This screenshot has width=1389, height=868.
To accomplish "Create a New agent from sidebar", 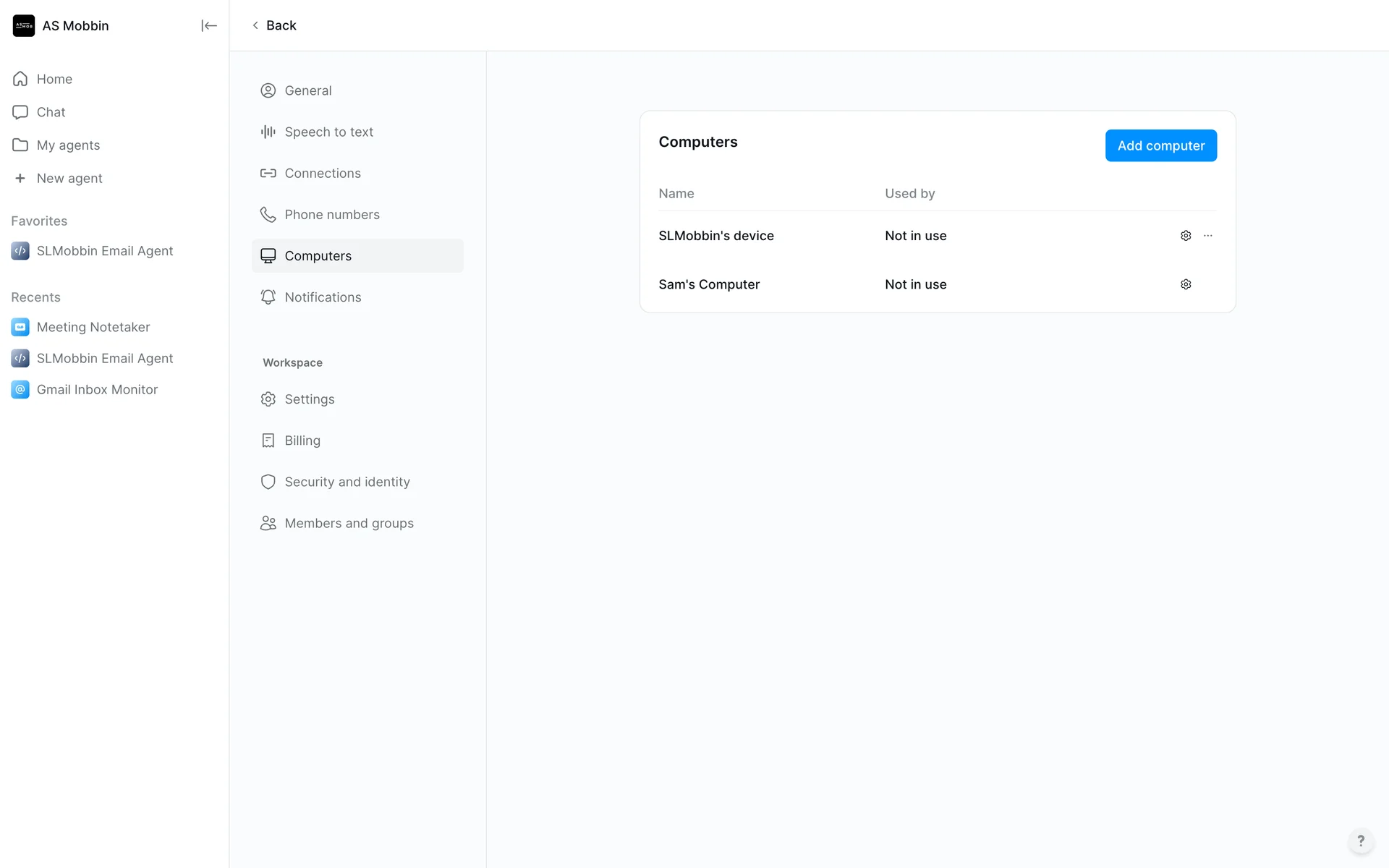I will [x=69, y=179].
